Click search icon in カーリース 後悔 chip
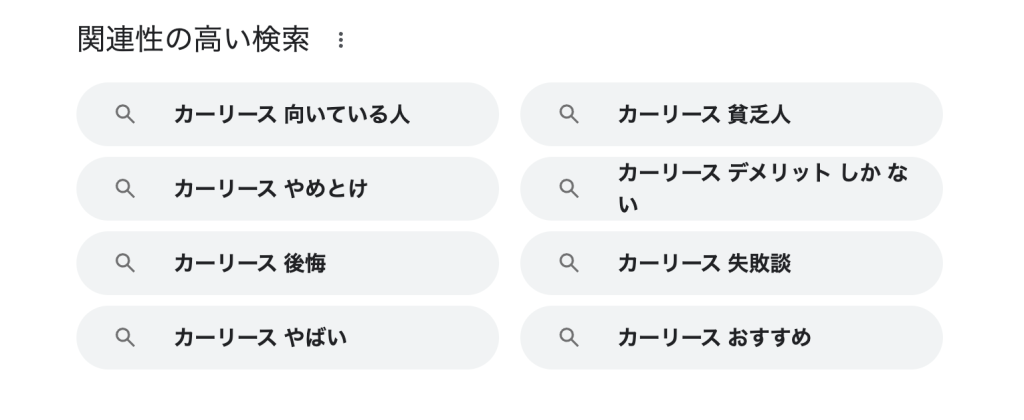 (x=125, y=263)
